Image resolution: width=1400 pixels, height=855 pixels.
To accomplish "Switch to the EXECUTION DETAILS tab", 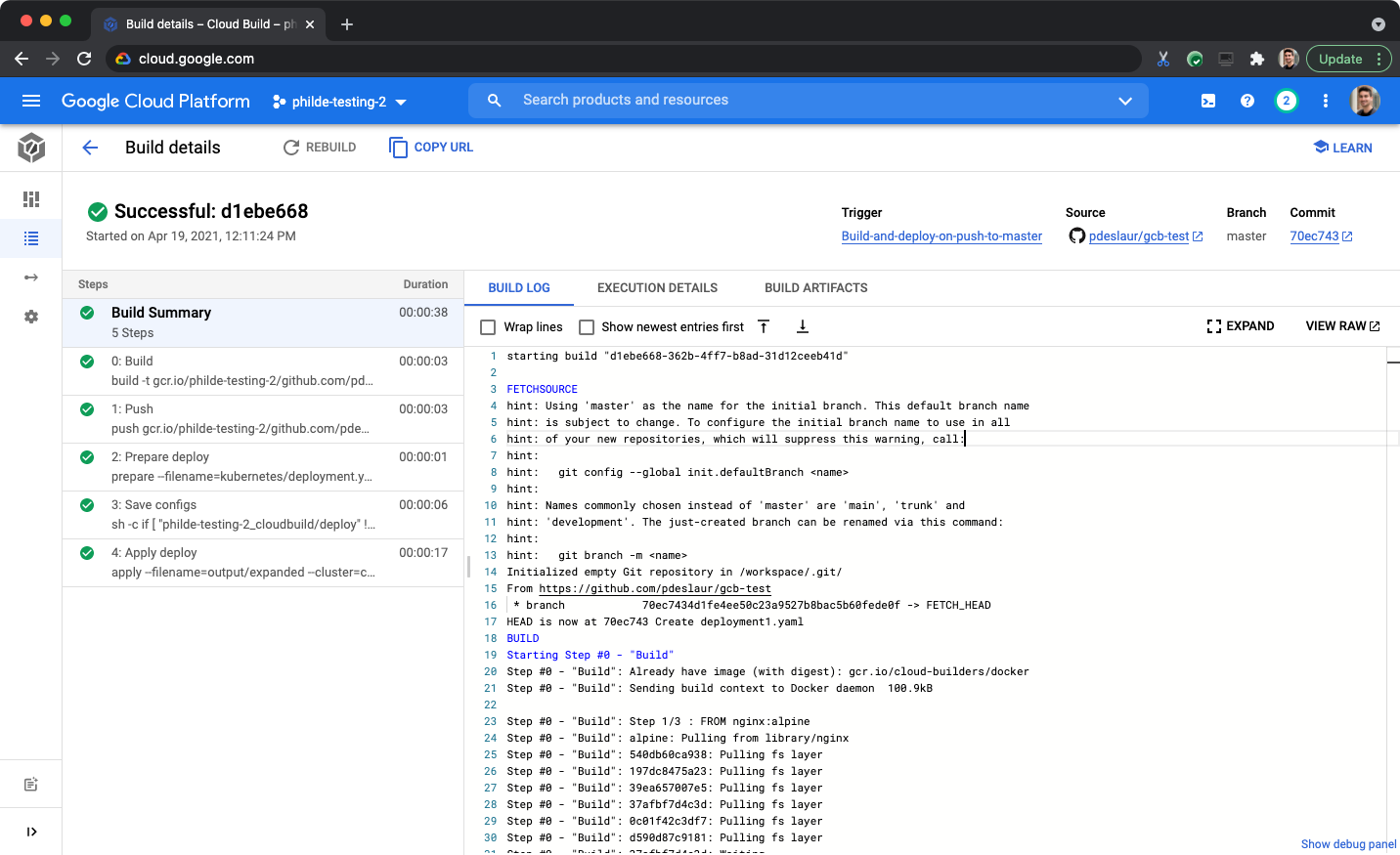I will pyautogui.click(x=657, y=288).
